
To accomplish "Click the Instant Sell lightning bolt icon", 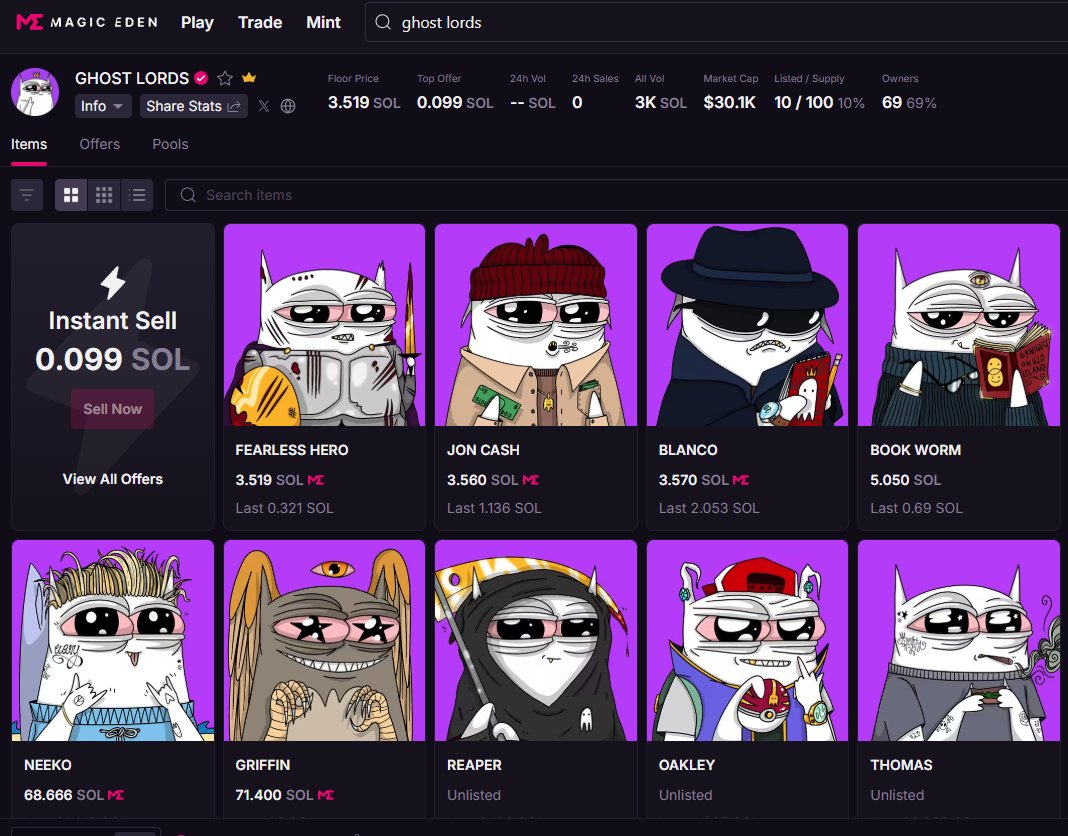I will click(x=113, y=283).
